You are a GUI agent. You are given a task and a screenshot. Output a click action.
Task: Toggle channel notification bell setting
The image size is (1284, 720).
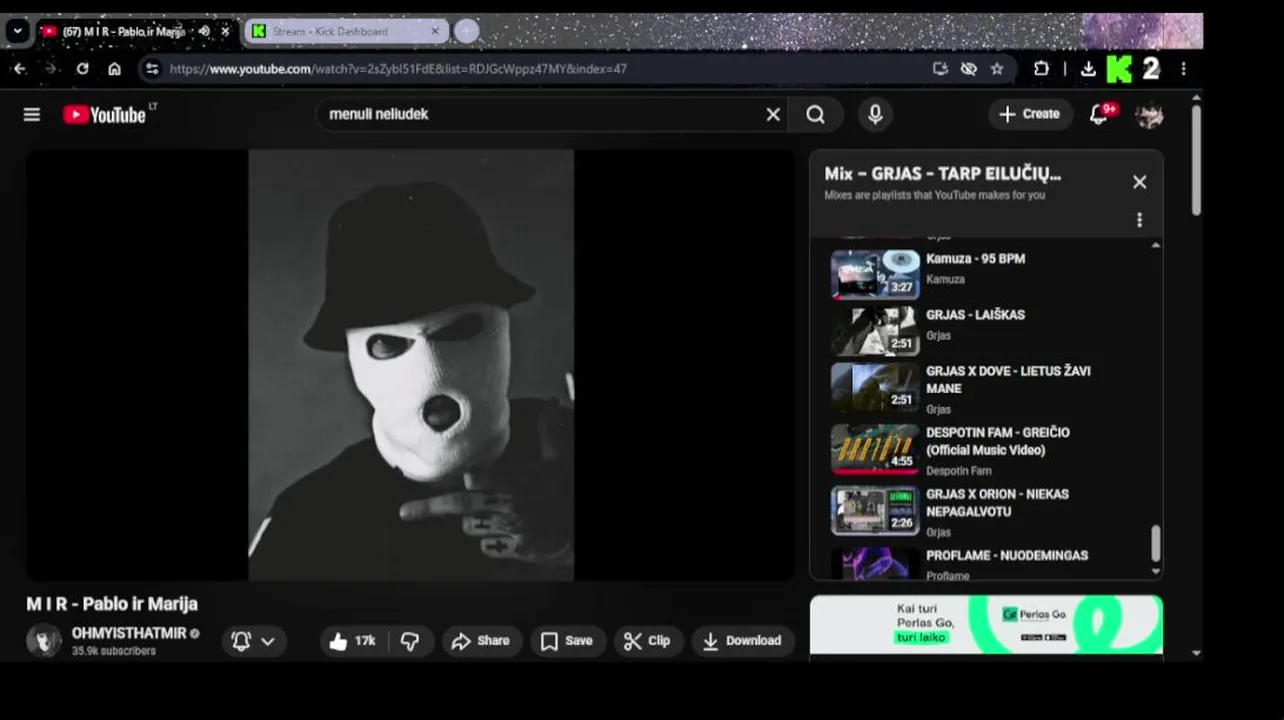tap(241, 641)
